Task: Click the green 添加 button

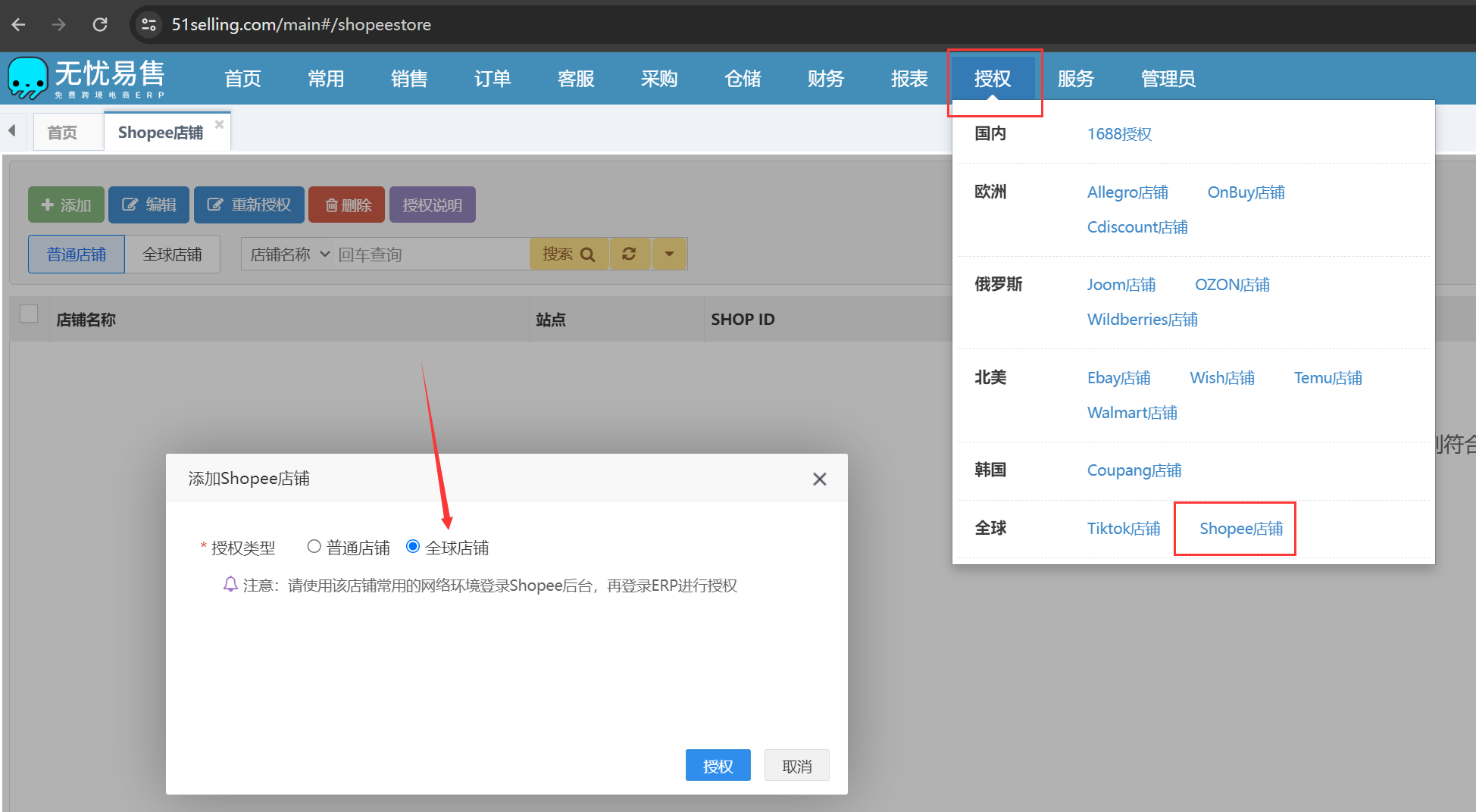Action: [66, 205]
